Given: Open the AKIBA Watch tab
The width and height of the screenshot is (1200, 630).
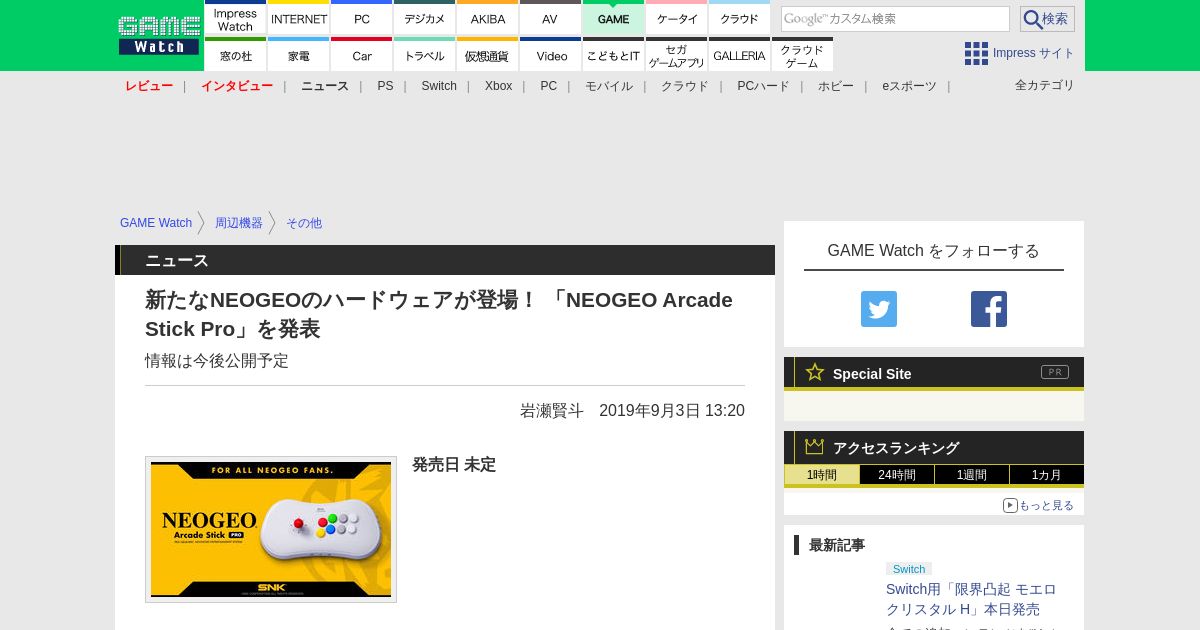Looking at the screenshot, I should (x=488, y=18).
